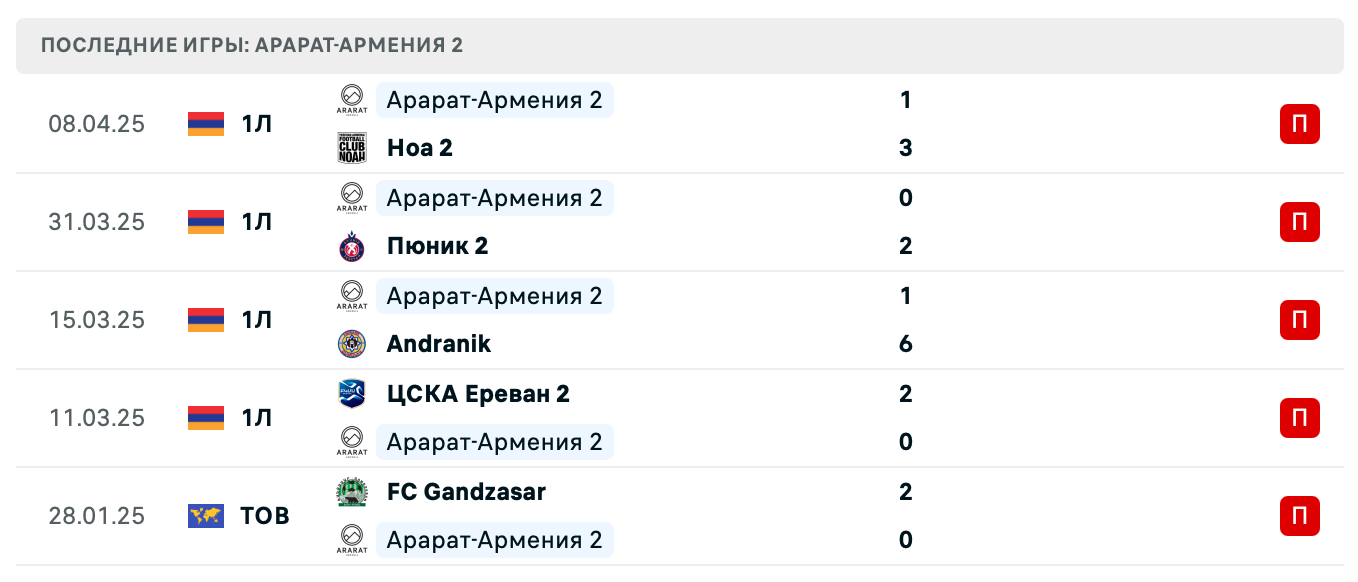Select the FC Gandzasar club logo
This screenshot has height=582, width=1358.
pyautogui.click(x=352, y=492)
